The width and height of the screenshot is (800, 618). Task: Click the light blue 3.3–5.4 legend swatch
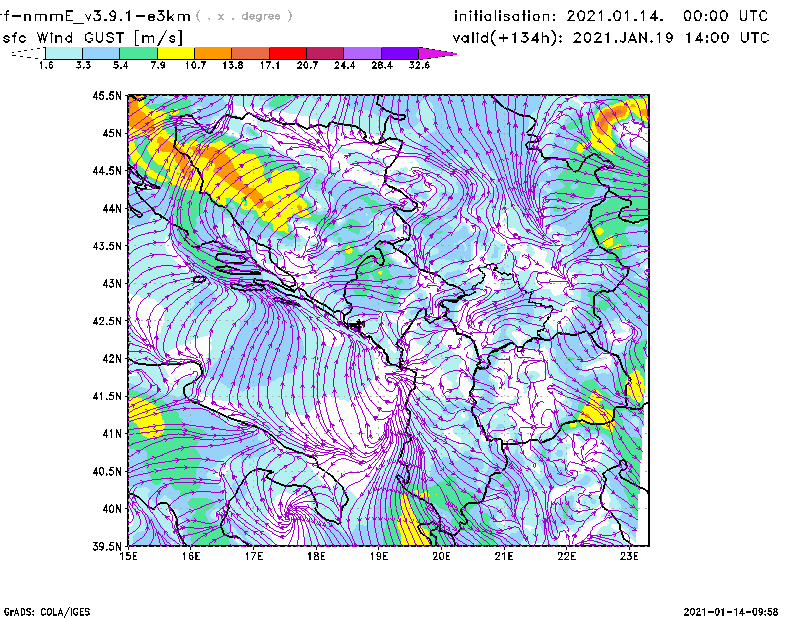(x=101, y=53)
